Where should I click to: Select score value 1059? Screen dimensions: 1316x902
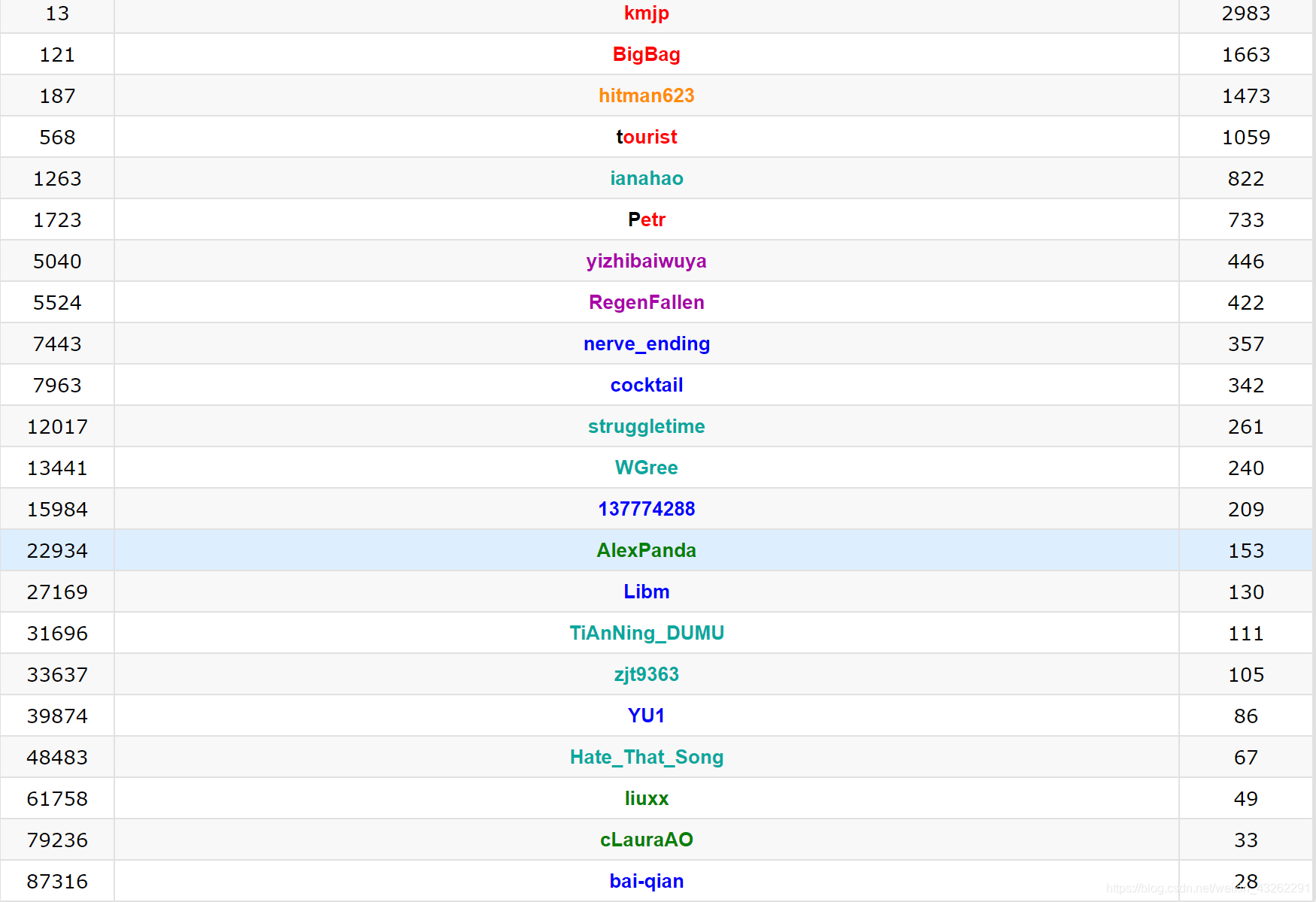(1245, 137)
